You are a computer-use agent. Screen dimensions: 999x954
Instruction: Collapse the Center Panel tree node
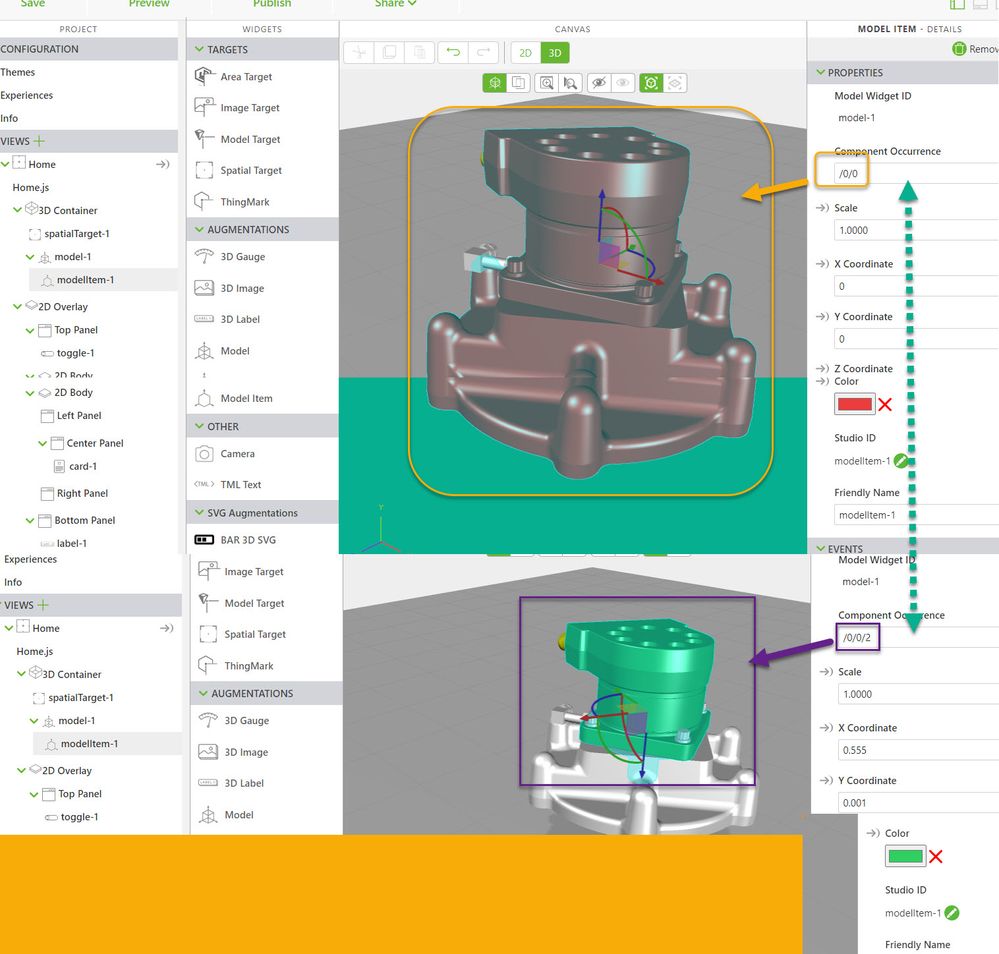coord(42,444)
